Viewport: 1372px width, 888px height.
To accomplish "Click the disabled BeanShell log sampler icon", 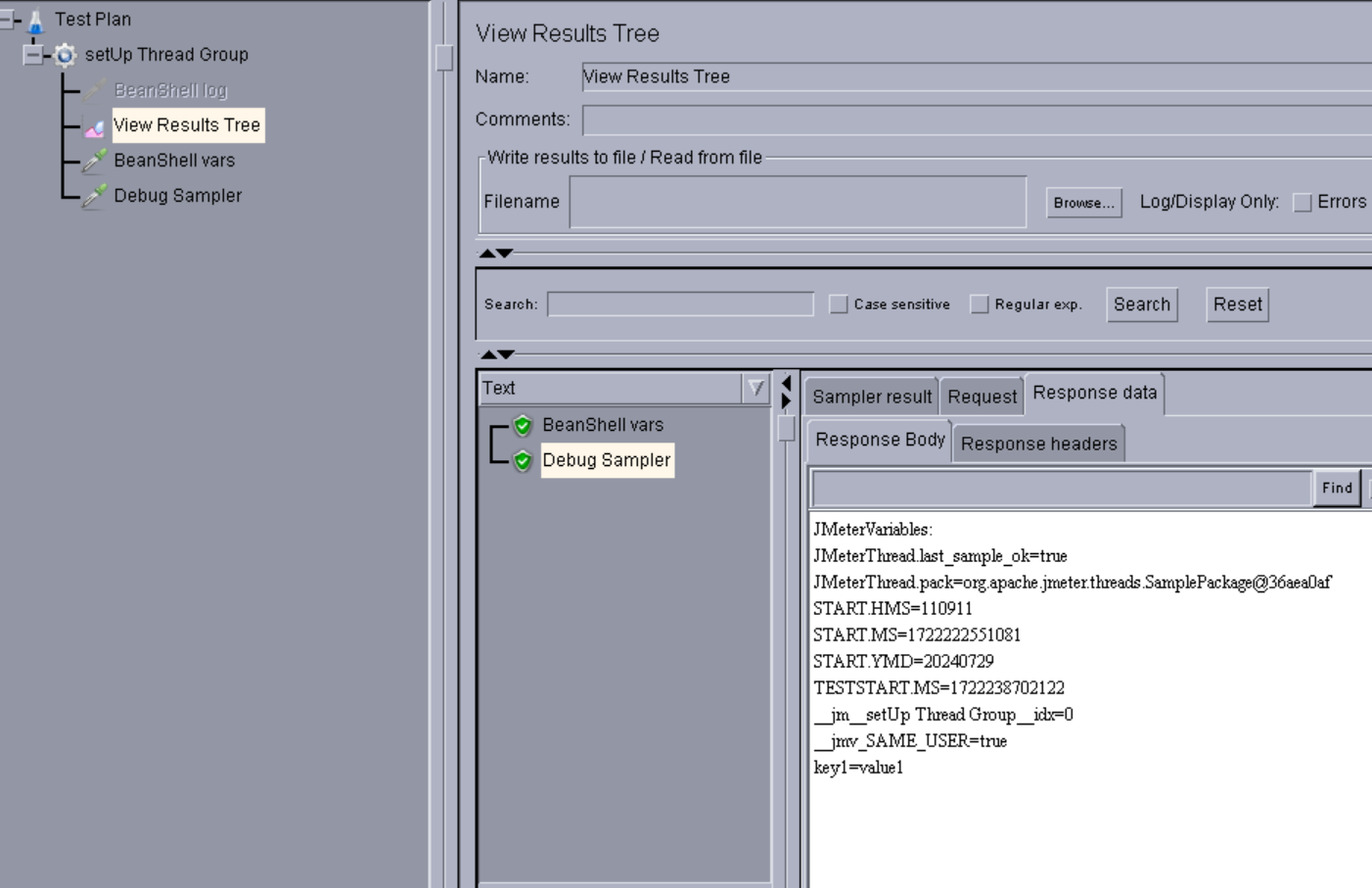I will pos(94,90).
